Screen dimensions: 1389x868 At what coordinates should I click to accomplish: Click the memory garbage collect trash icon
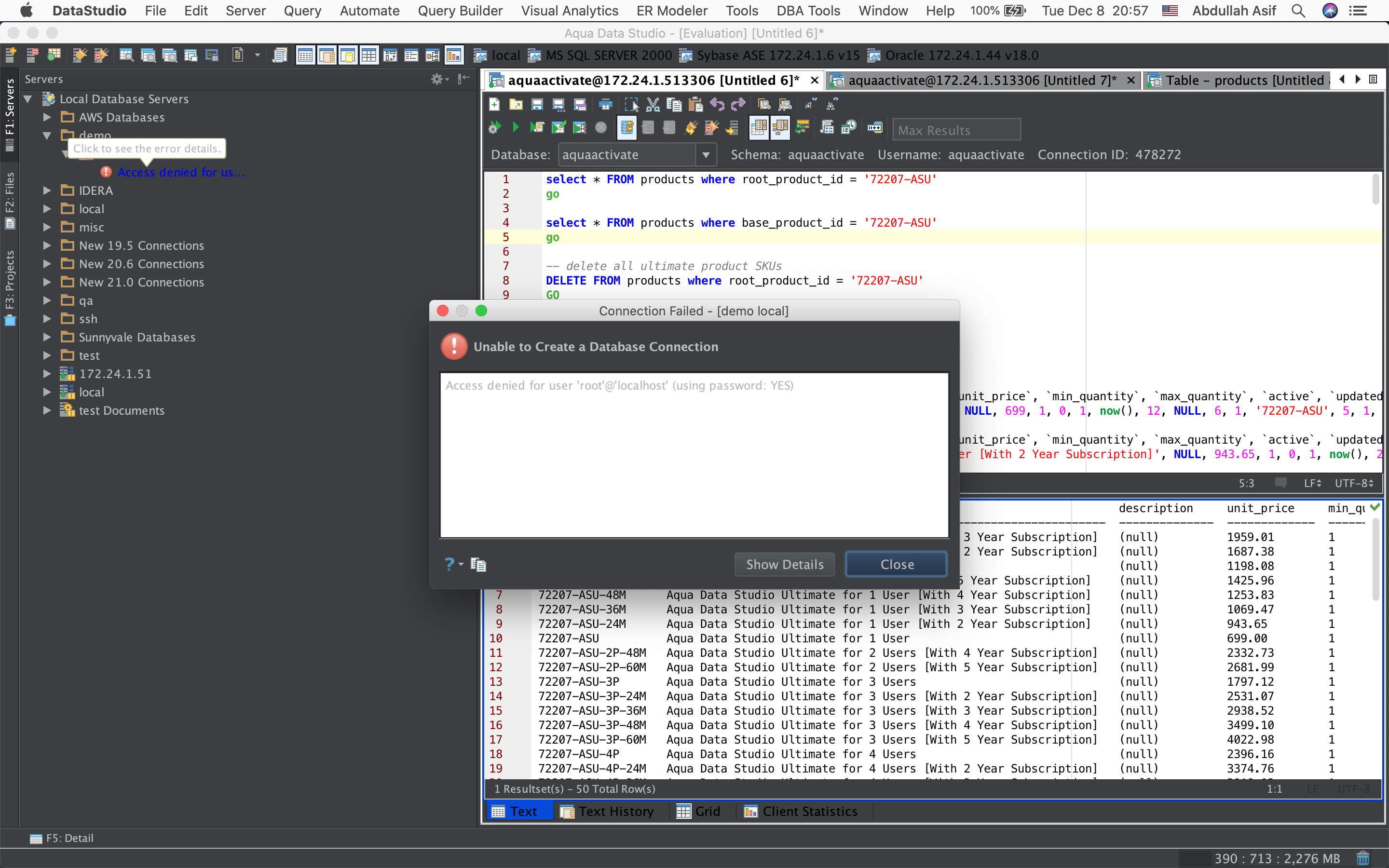1362,858
